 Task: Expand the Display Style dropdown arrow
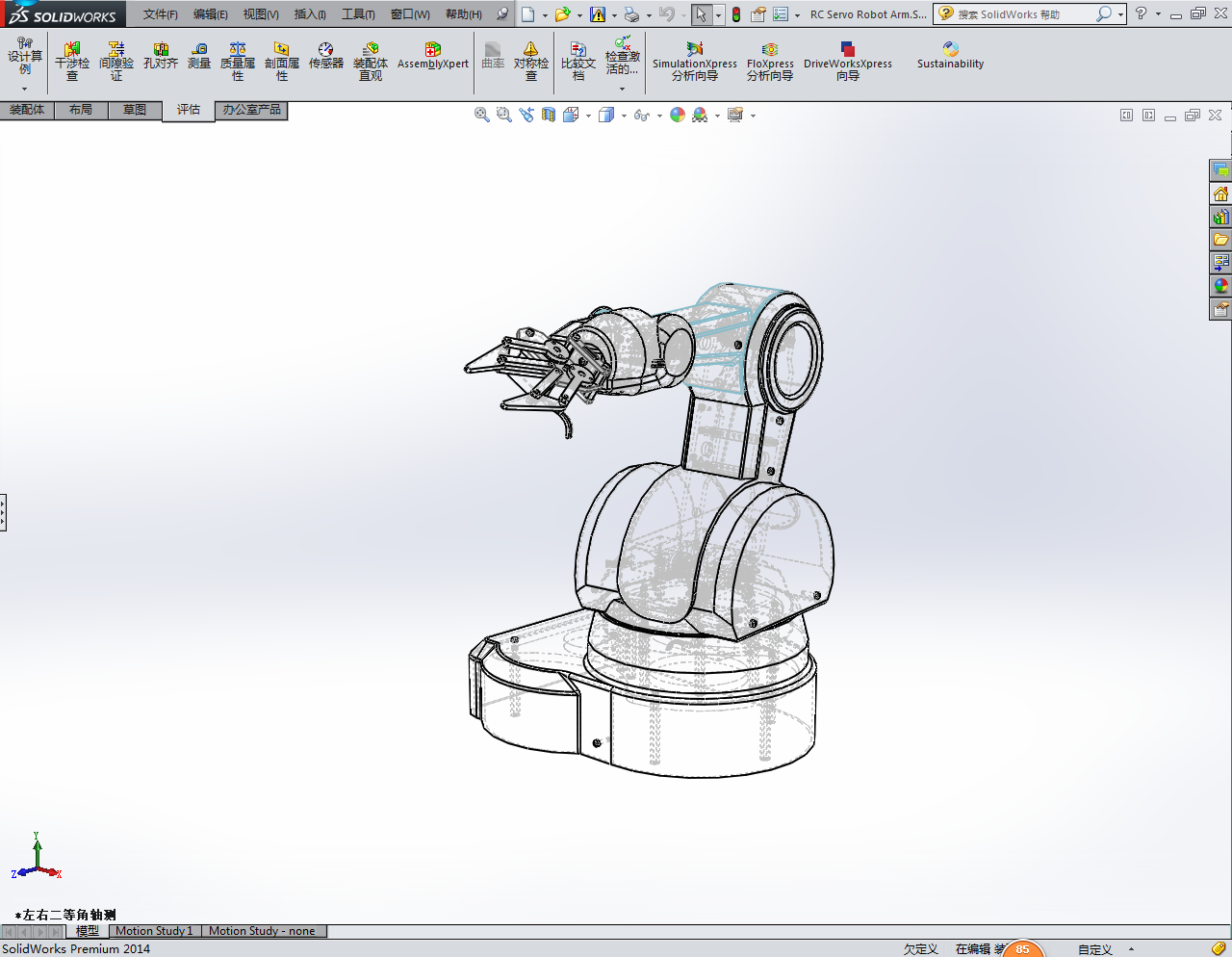(624, 116)
